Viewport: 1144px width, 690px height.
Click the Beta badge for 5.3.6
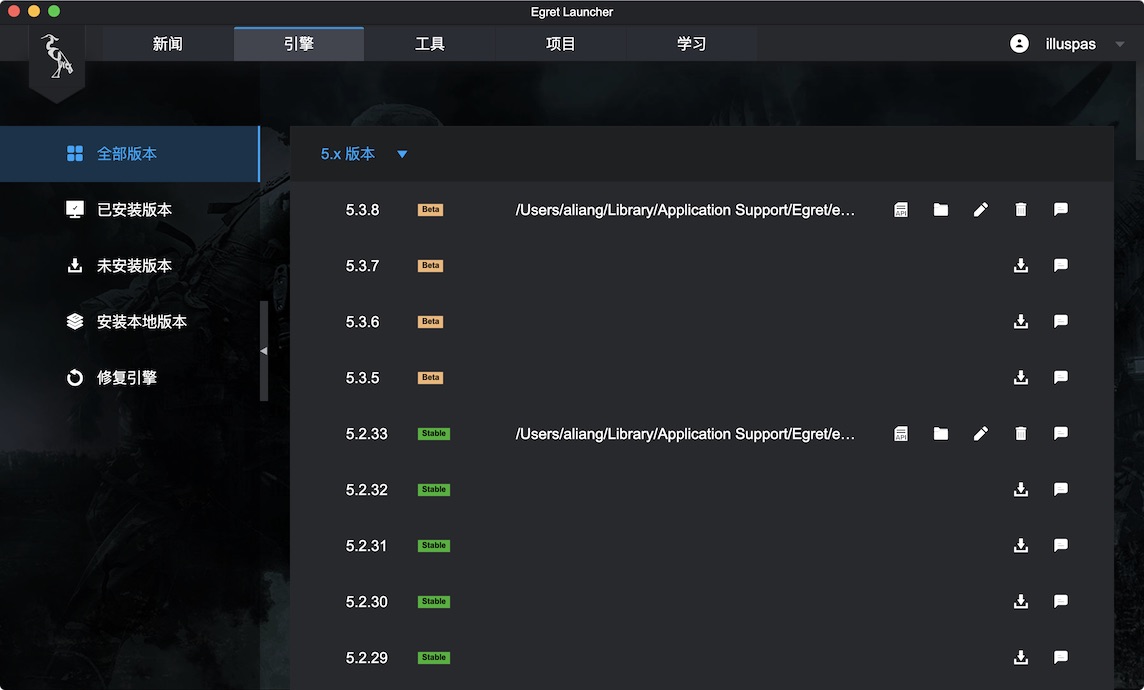tap(430, 322)
